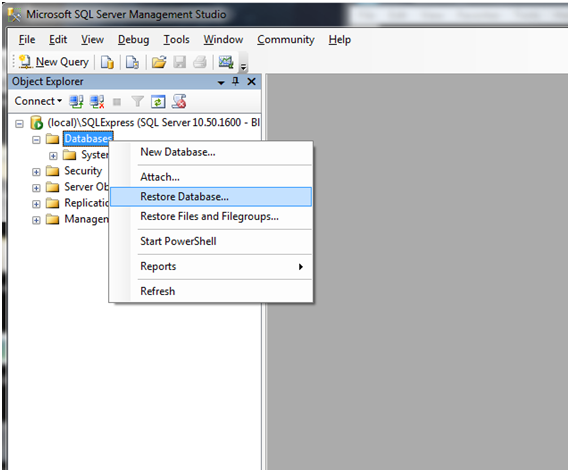Image resolution: width=570 pixels, height=472 pixels.
Task: Open the Debug menu
Action: coord(133,39)
